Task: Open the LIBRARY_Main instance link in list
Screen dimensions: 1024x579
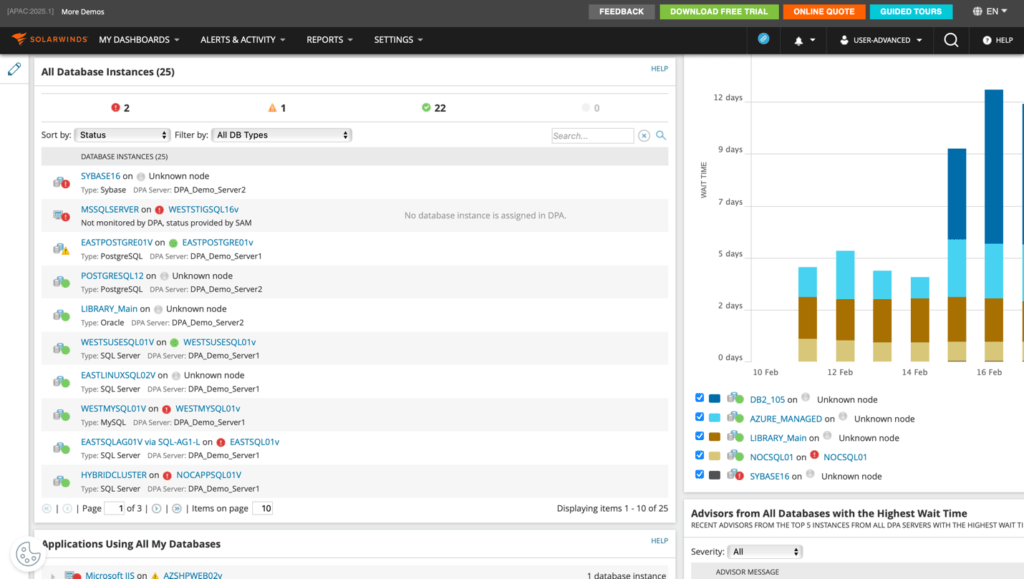Action: (x=109, y=309)
